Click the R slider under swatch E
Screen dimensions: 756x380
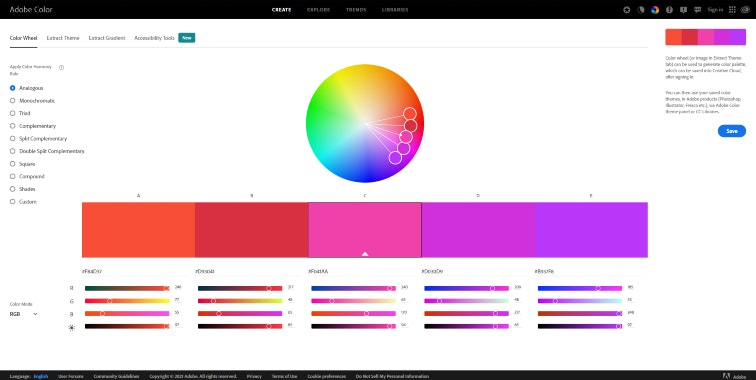coord(580,288)
